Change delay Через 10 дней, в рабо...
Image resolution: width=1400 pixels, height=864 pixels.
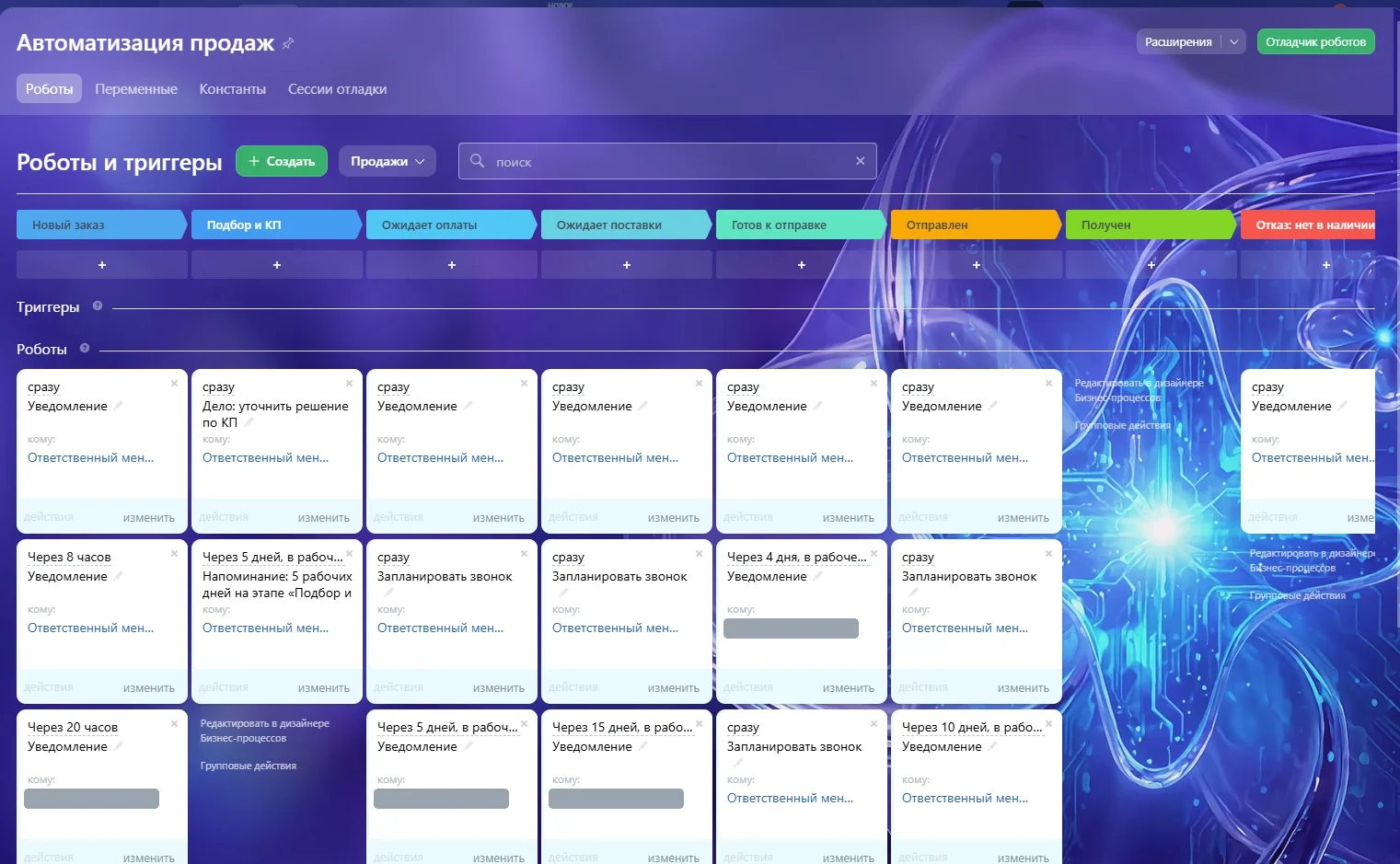(x=972, y=727)
